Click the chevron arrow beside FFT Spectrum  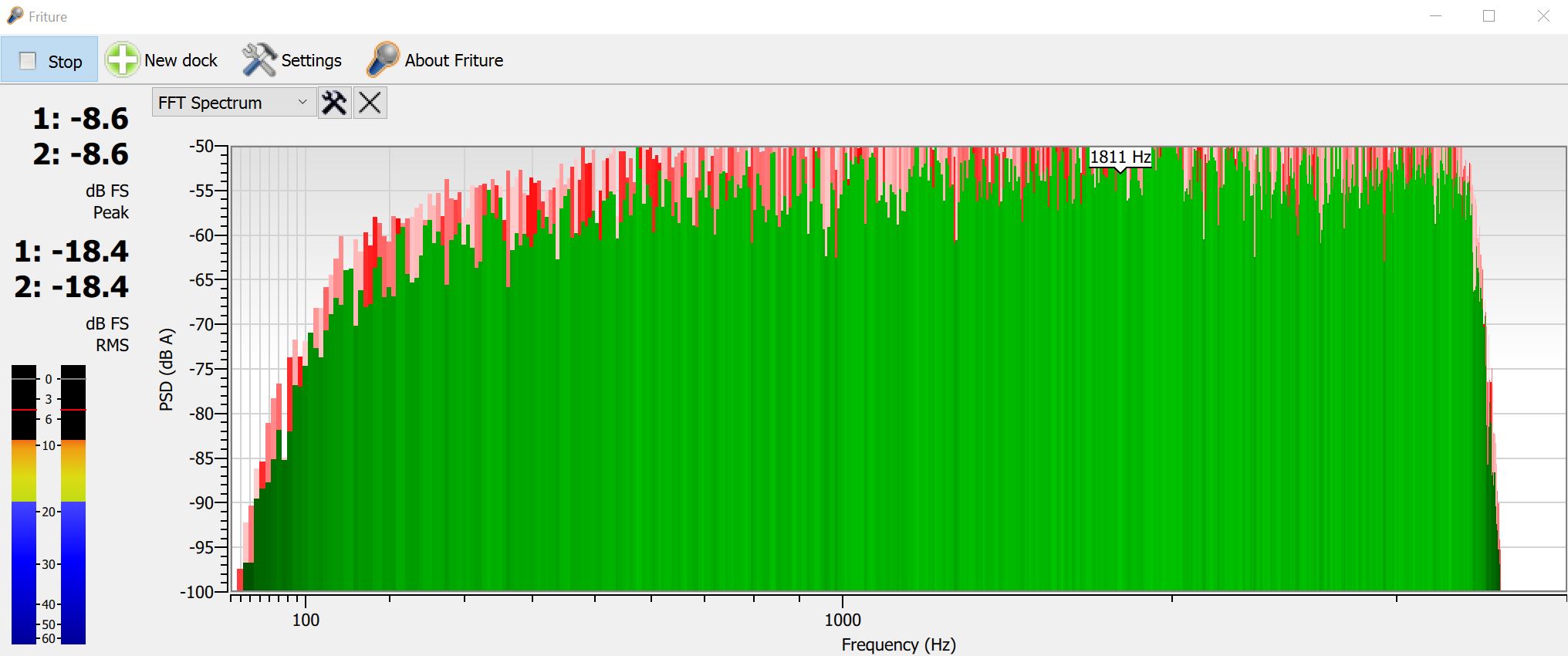[x=302, y=103]
